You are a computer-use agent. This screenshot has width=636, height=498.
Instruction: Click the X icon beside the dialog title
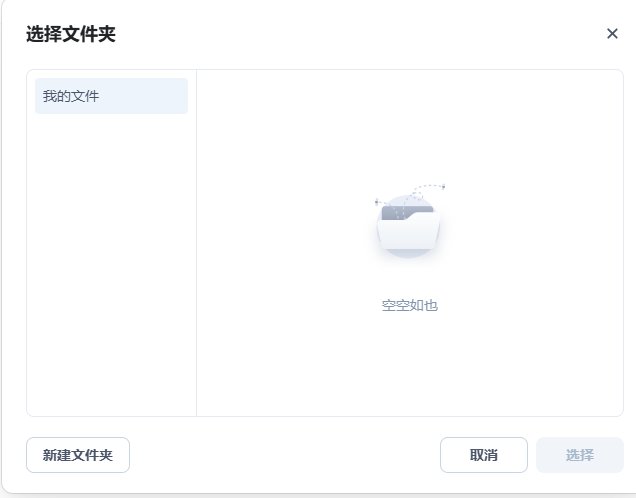(x=612, y=34)
